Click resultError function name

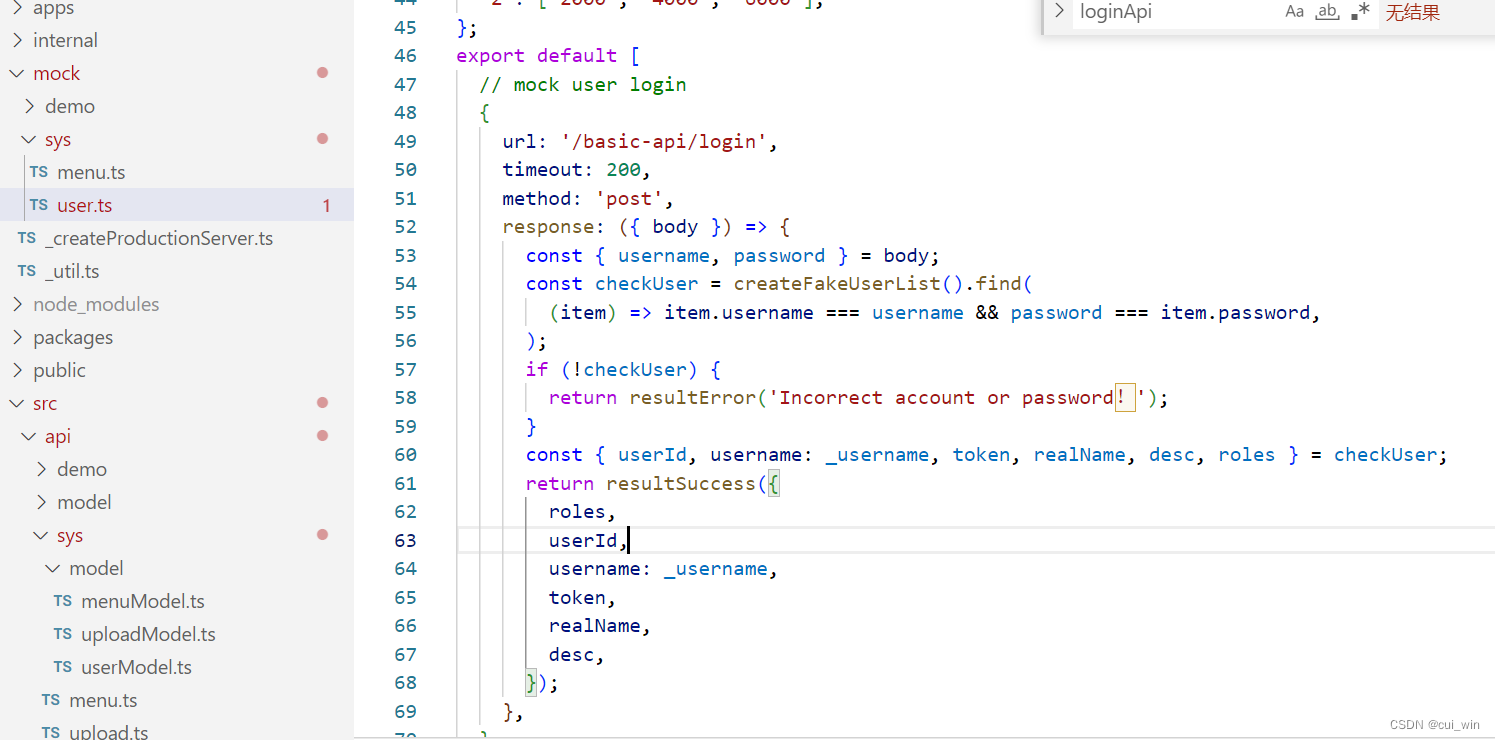[x=692, y=398]
